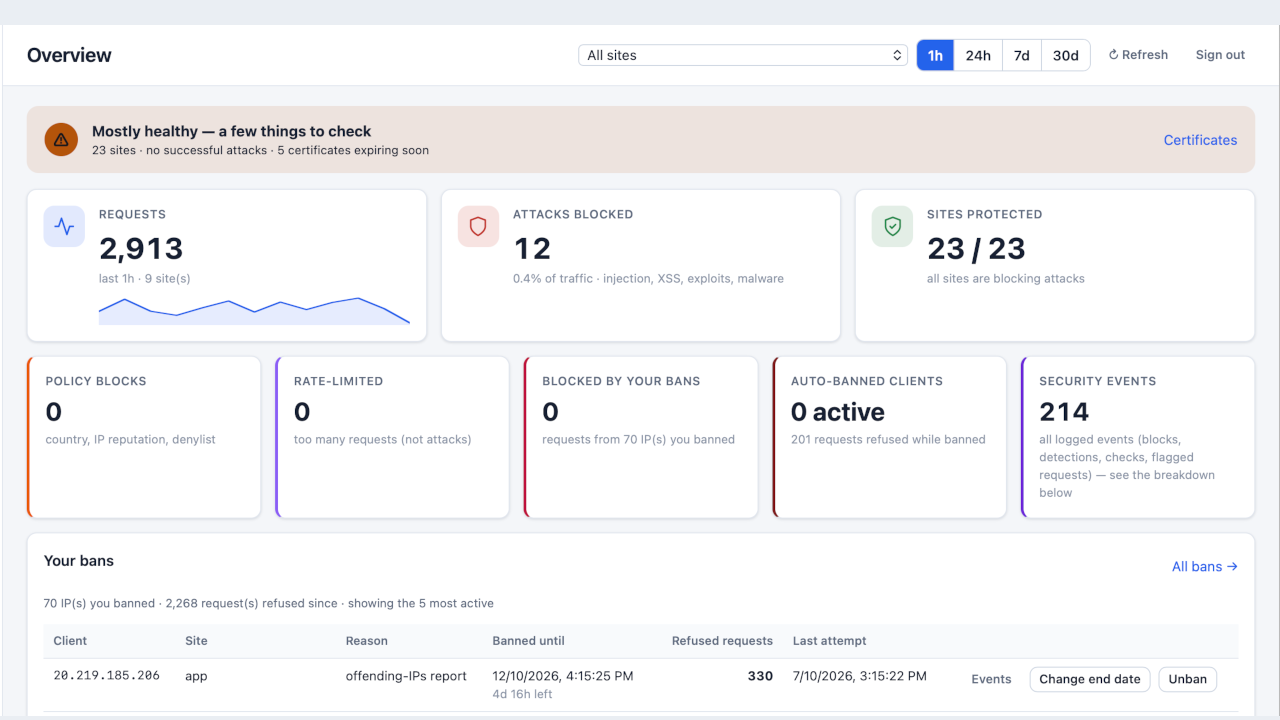Click the Site column header
Image resolution: width=1280 pixels, height=720 pixels.
click(x=196, y=640)
